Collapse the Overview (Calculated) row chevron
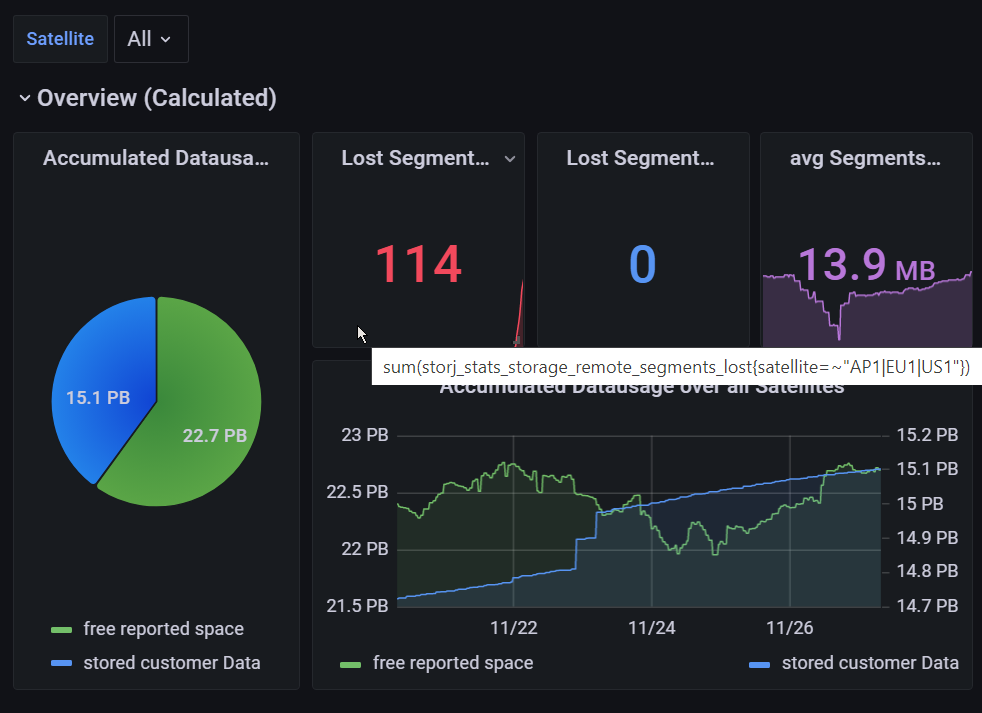982x713 pixels. point(24,98)
